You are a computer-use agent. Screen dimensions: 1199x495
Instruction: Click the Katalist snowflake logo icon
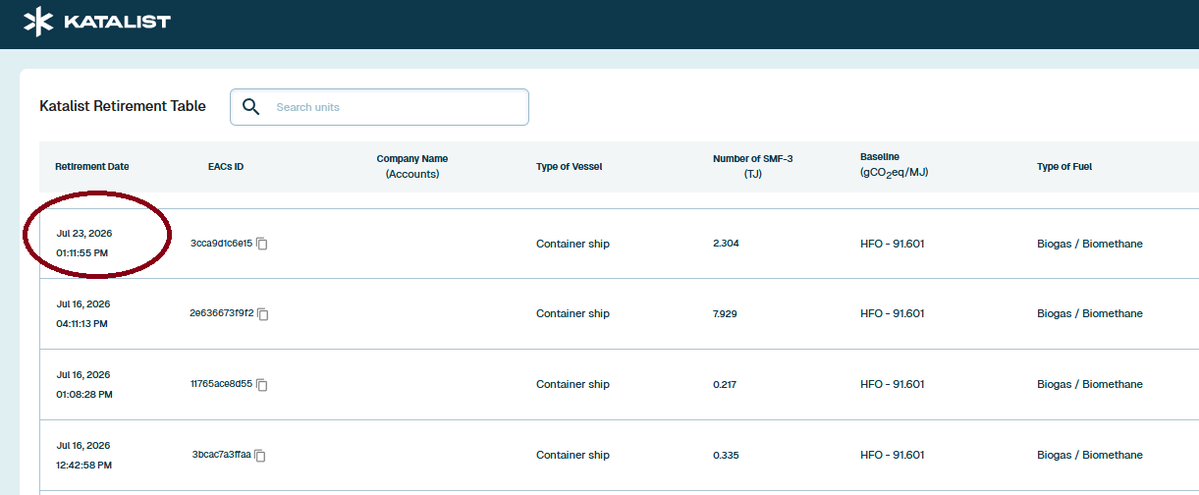38,22
